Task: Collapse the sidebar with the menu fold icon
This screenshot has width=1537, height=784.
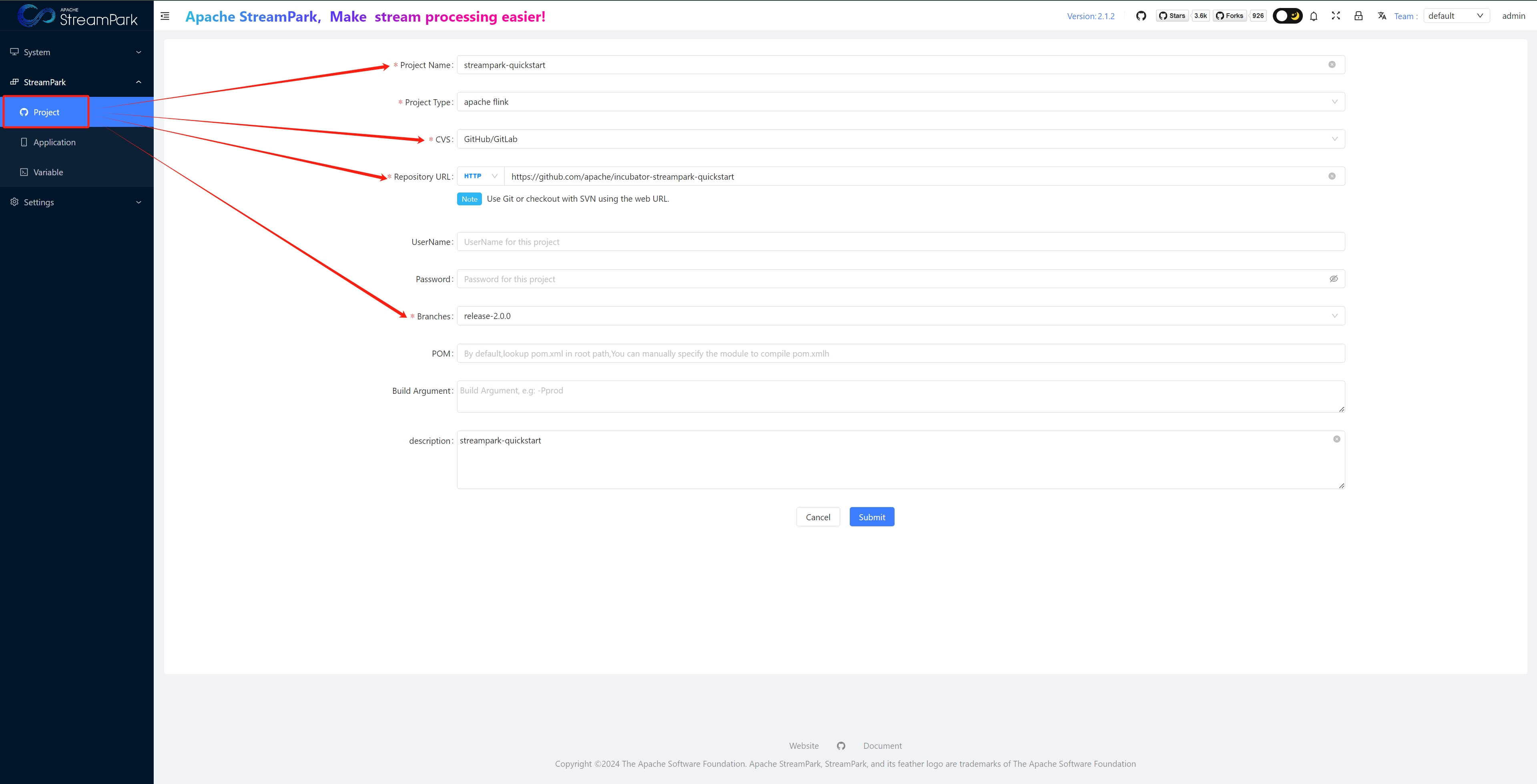Action: click(x=165, y=16)
